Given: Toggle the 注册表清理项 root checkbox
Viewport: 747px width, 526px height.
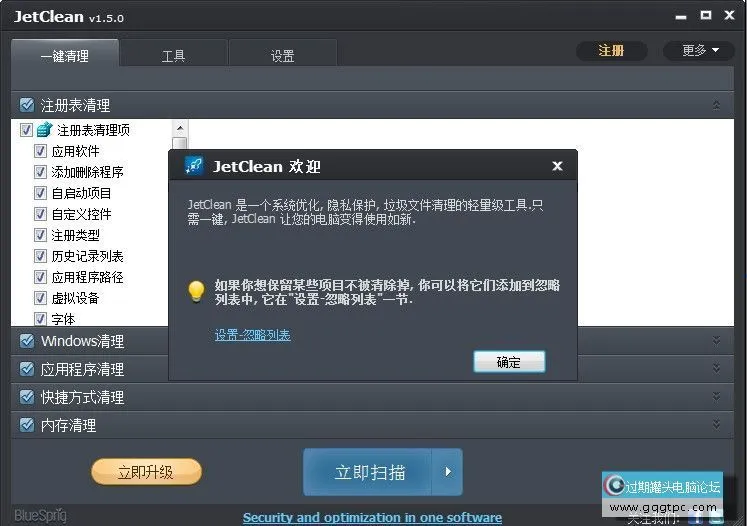Looking at the screenshot, I should (26, 130).
